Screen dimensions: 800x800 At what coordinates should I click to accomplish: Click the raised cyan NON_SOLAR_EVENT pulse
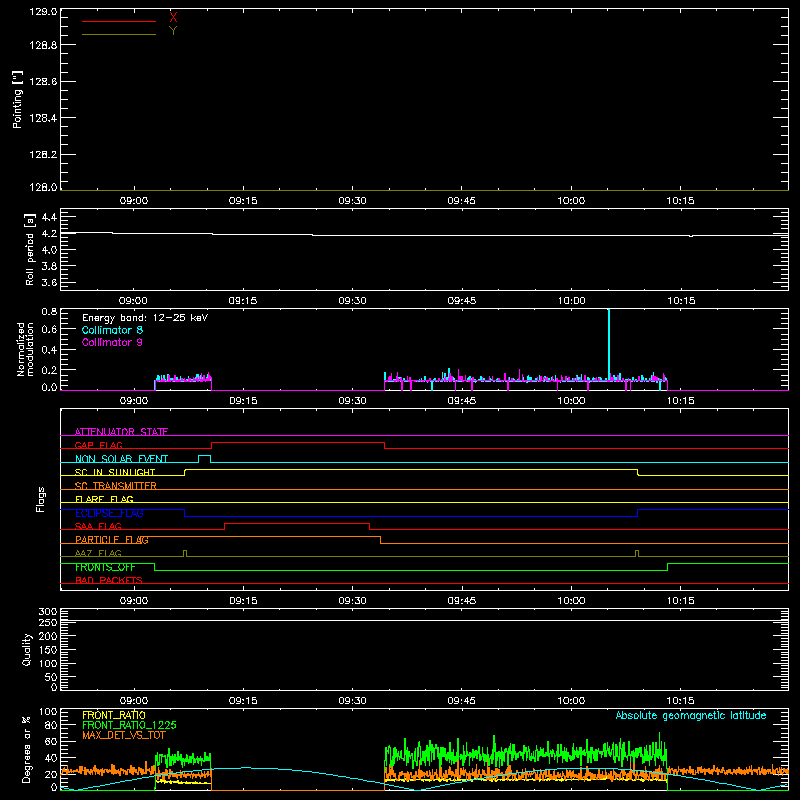pyautogui.click(x=204, y=456)
